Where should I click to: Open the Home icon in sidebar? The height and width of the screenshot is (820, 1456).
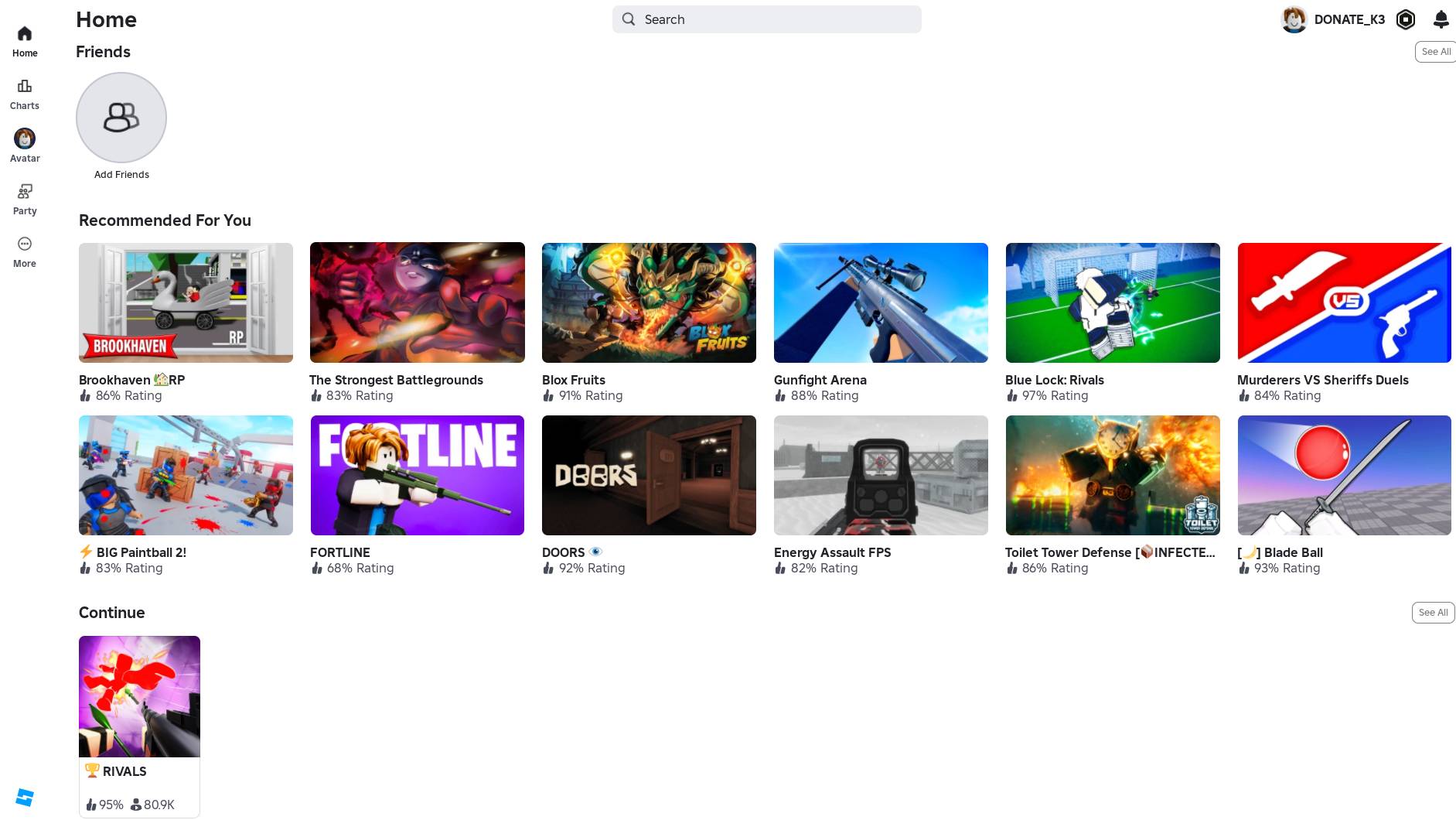point(25,33)
